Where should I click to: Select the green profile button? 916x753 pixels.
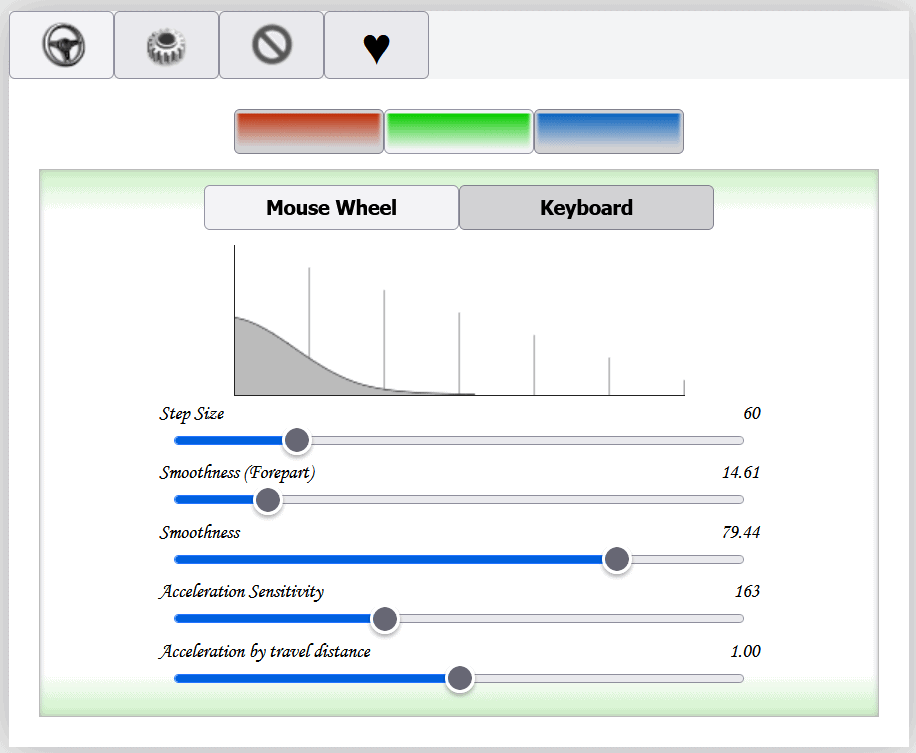(x=458, y=132)
